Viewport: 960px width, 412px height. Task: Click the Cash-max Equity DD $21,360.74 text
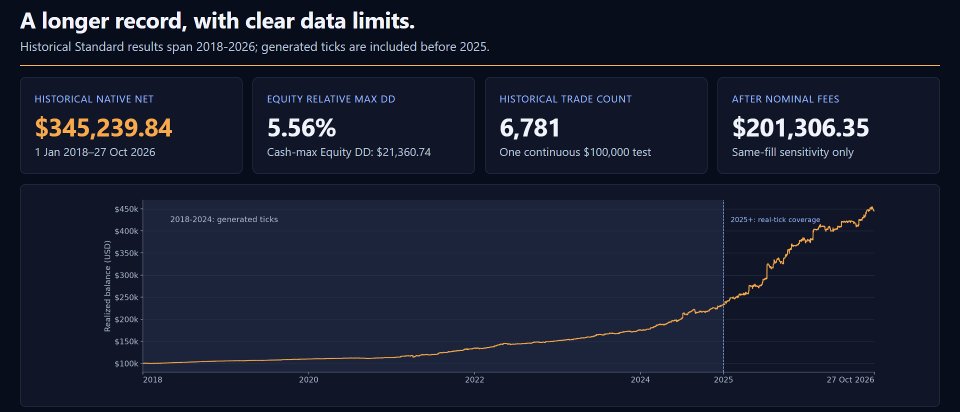[x=349, y=152]
